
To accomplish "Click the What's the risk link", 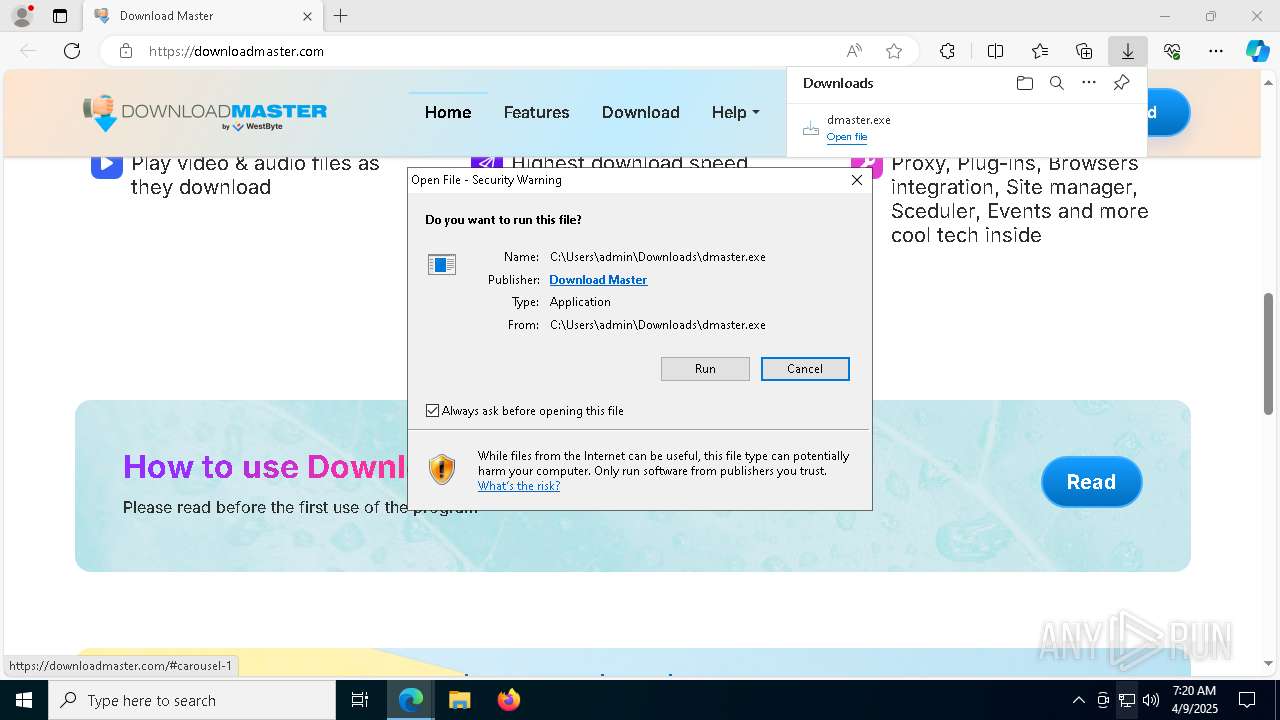I will pos(518,486).
